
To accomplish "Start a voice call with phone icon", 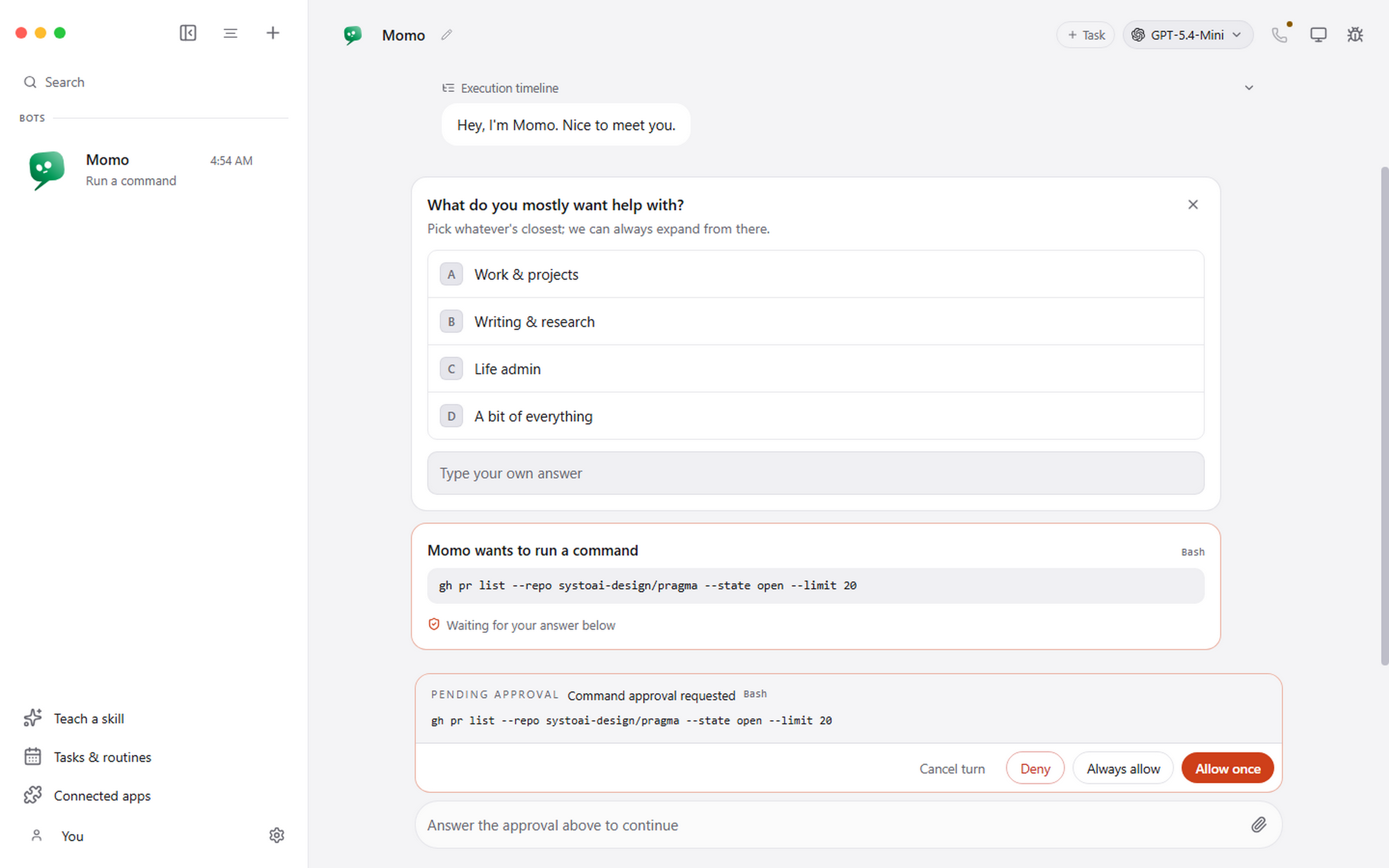I will (x=1279, y=35).
